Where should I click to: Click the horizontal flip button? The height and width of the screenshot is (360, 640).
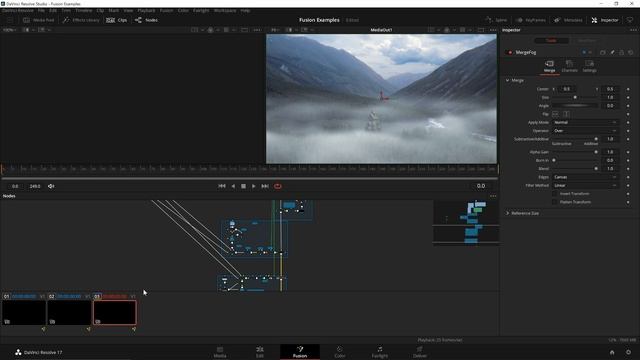pos(556,114)
